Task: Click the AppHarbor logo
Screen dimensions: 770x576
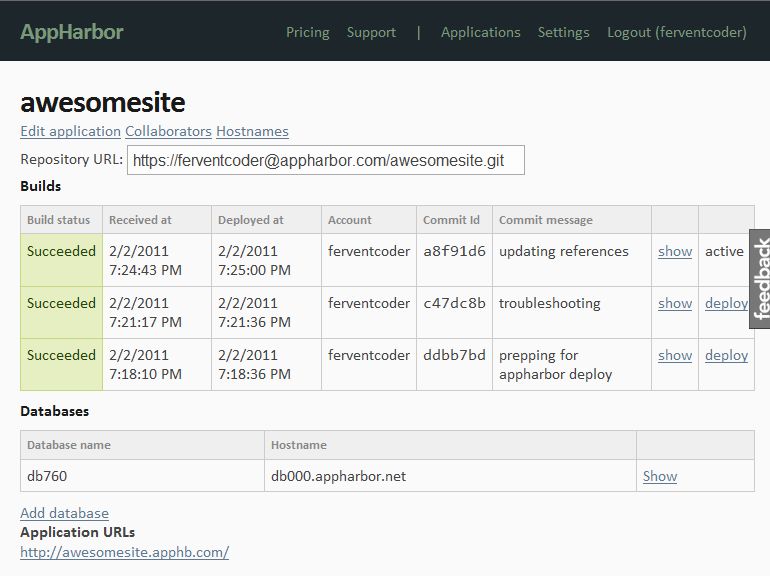Action: tap(72, 32)
